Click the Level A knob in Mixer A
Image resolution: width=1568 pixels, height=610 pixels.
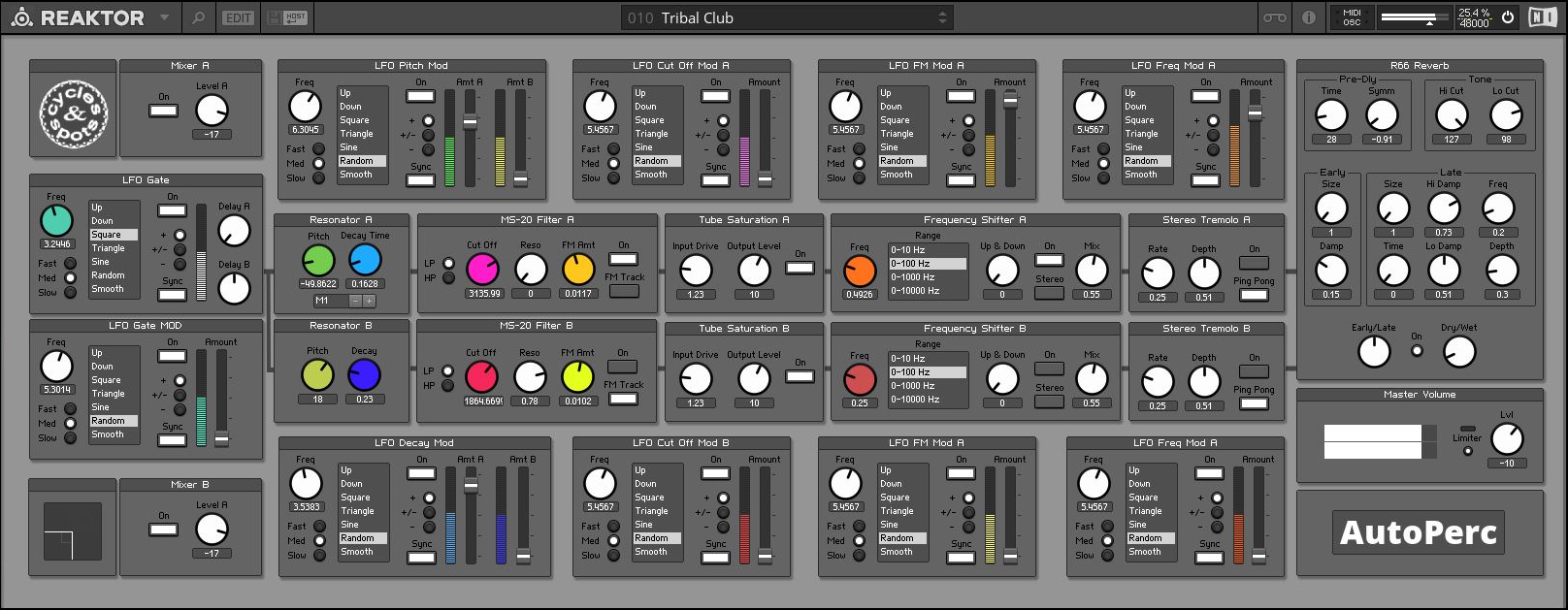pyautogui.click(x=212, y=111)
